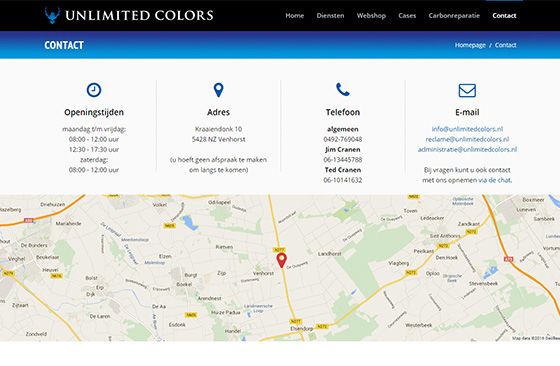Click Venhorst label on the map
The height and width of the screenshot is (366, 560).
point(263,273)
